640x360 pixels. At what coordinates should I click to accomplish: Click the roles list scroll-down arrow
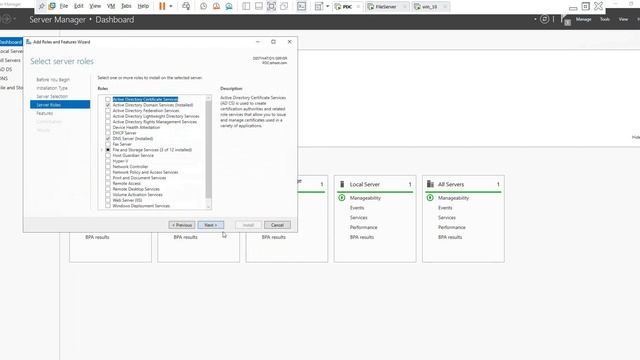209,207
